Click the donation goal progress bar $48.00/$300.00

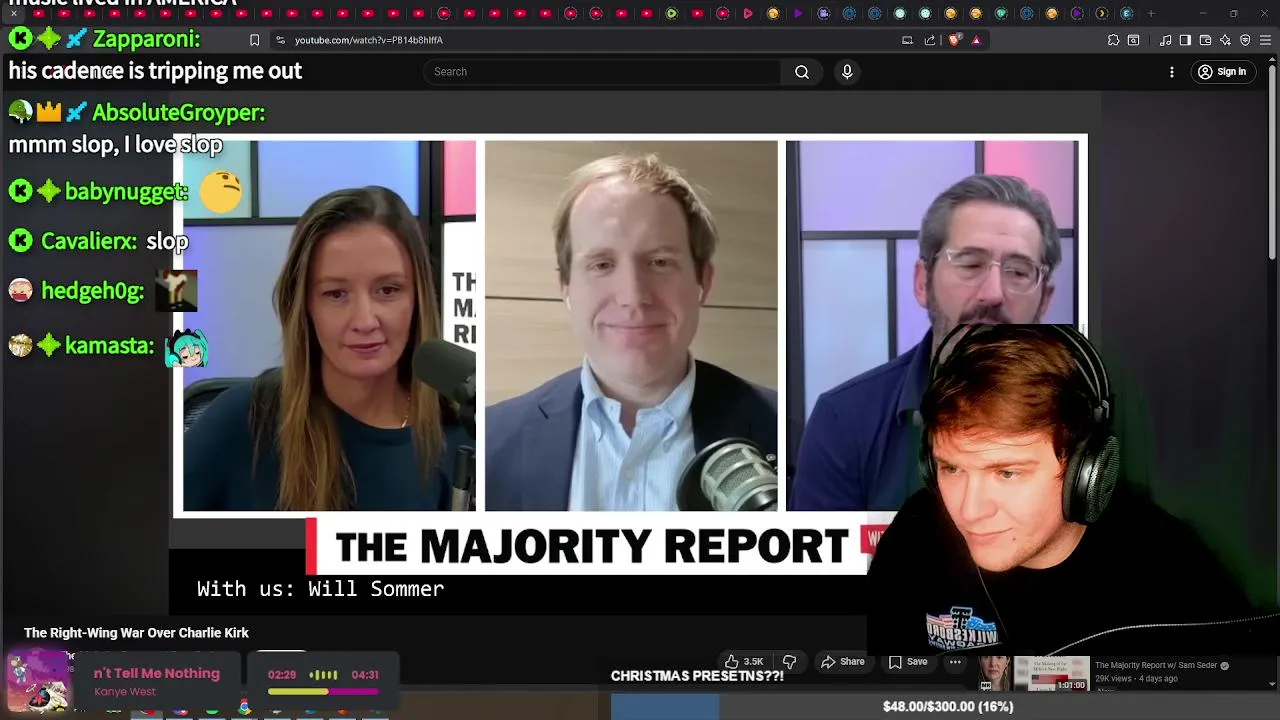945,707
